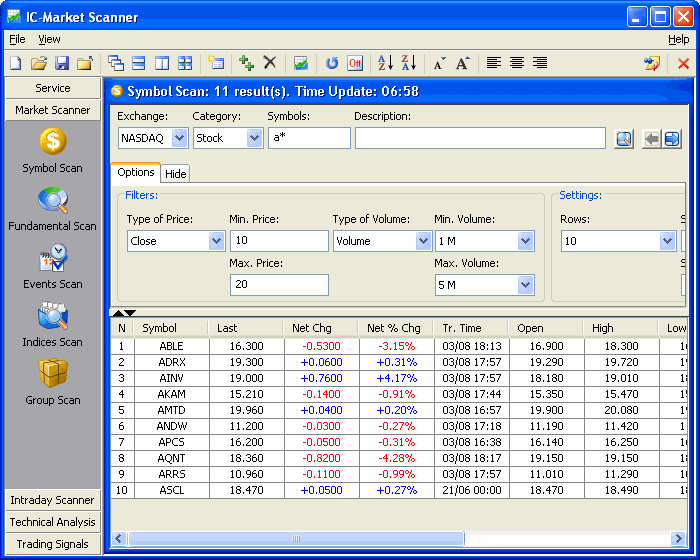The width and height of the screenshot is (700, 560).
Task: Select the AMTD row symbol
Action: pos(171,410)
